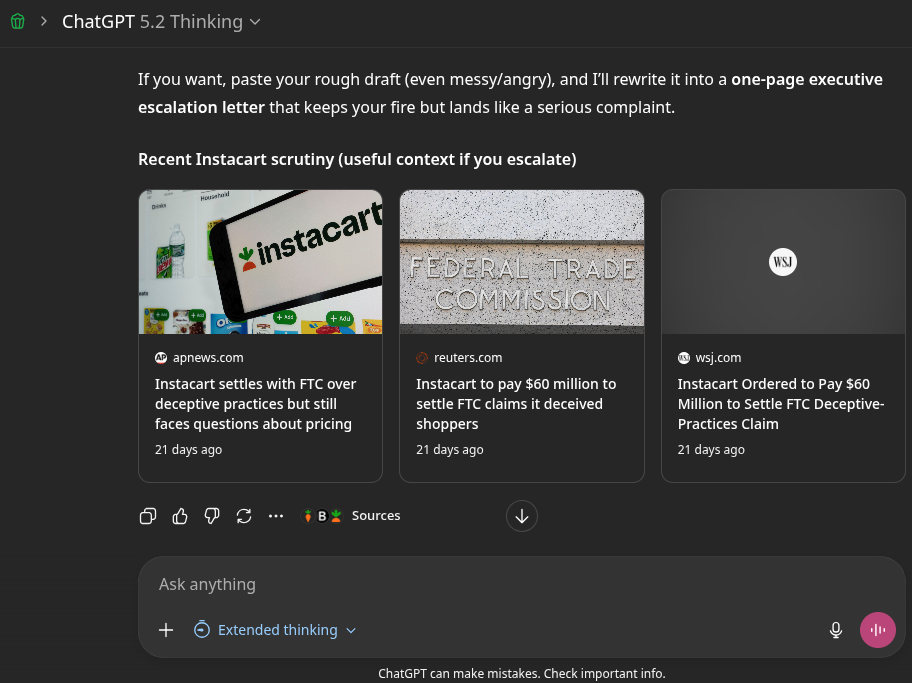Click the thumbs up icon
This screenshot has height=683, width=912.
[x=180, y=516]
